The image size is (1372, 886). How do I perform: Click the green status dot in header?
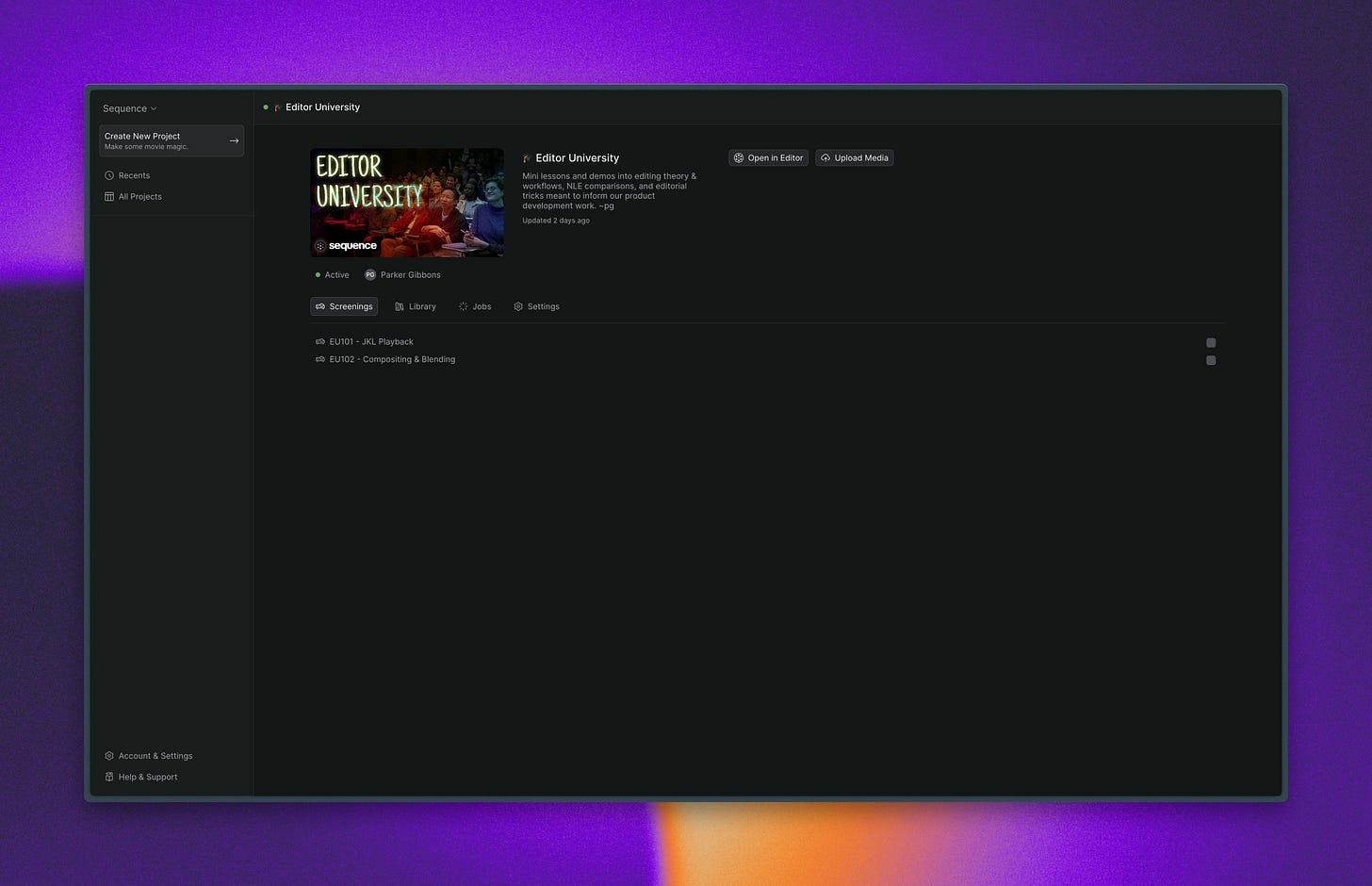click(266, 107)
